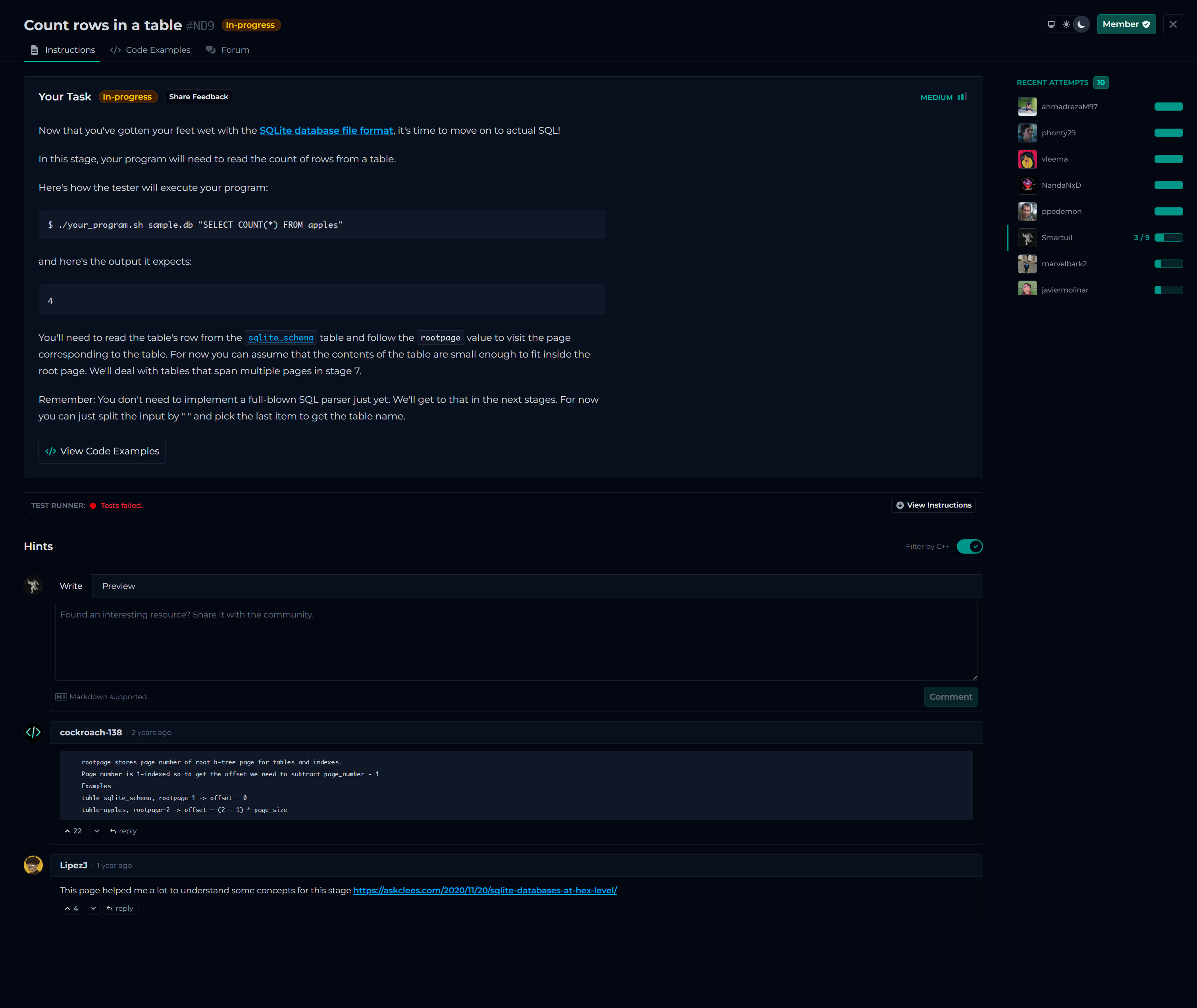Switch to the Preview tab in hints
1197x1008 pixels.
[x=118, y=586]
